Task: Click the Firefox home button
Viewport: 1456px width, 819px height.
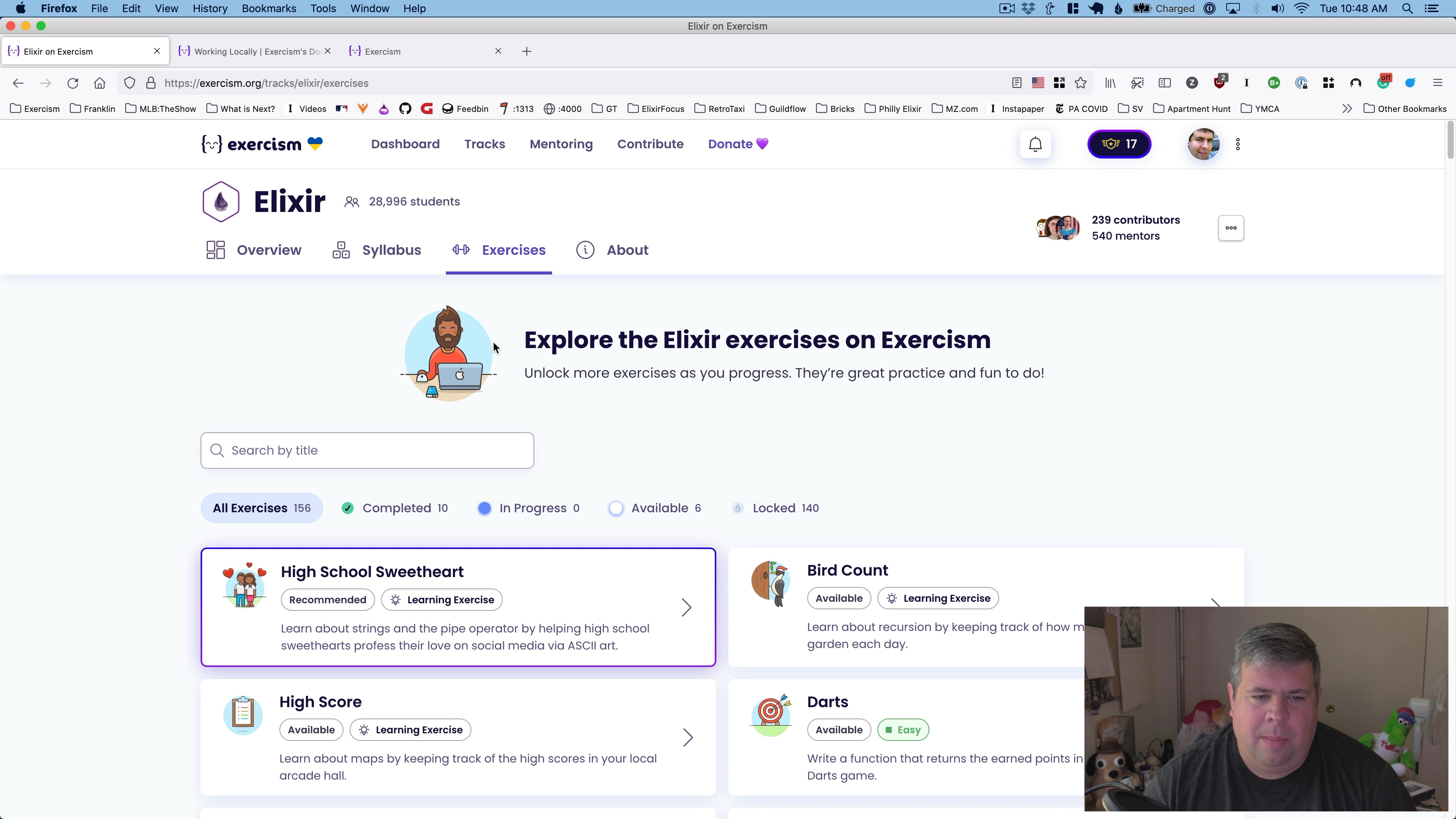Action: pyautogui.click(x=99, y=83)
